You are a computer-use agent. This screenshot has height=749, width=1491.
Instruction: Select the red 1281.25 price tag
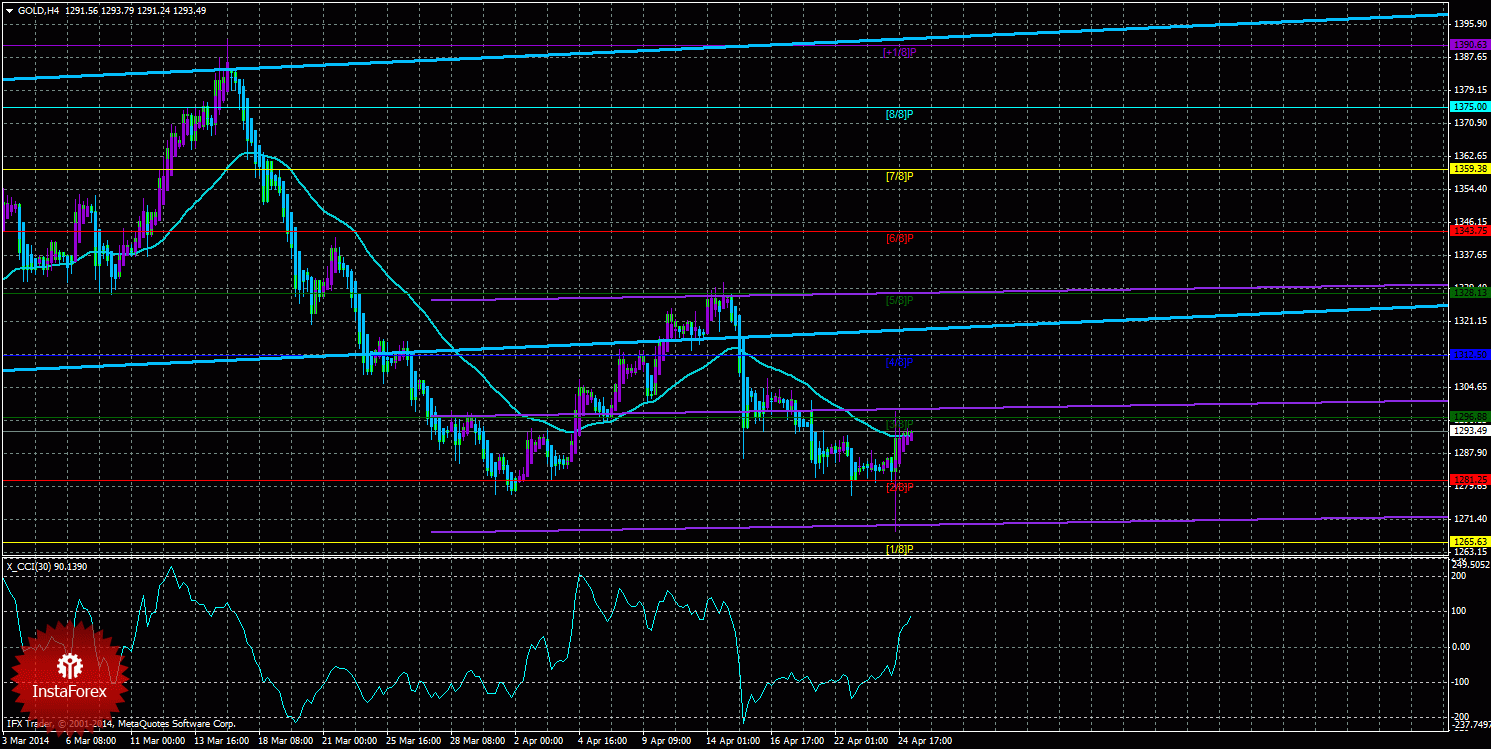coord(1469,479)
